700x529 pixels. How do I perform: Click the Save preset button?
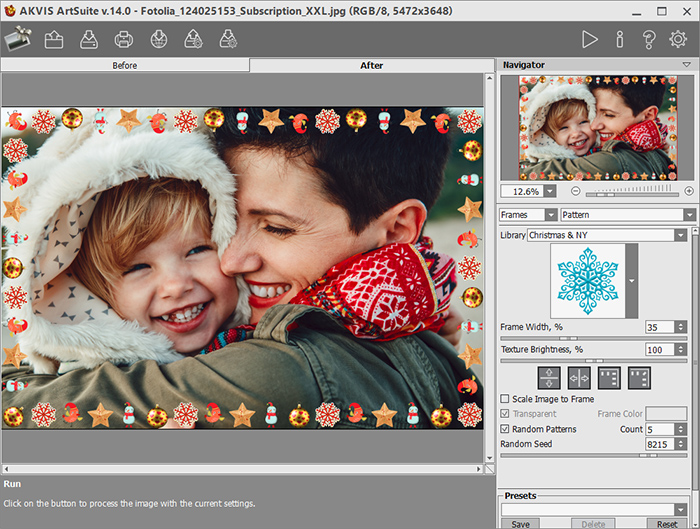[x=520, y=524]
